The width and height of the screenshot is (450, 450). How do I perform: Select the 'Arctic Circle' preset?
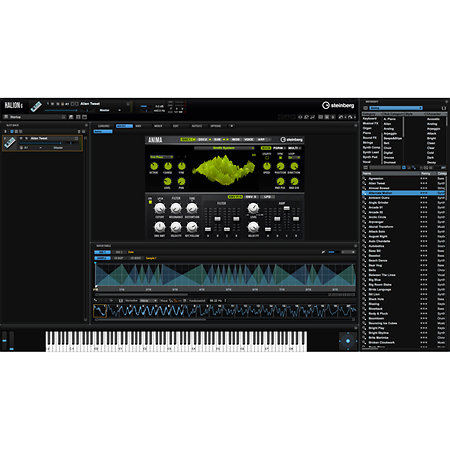point(377,217)
